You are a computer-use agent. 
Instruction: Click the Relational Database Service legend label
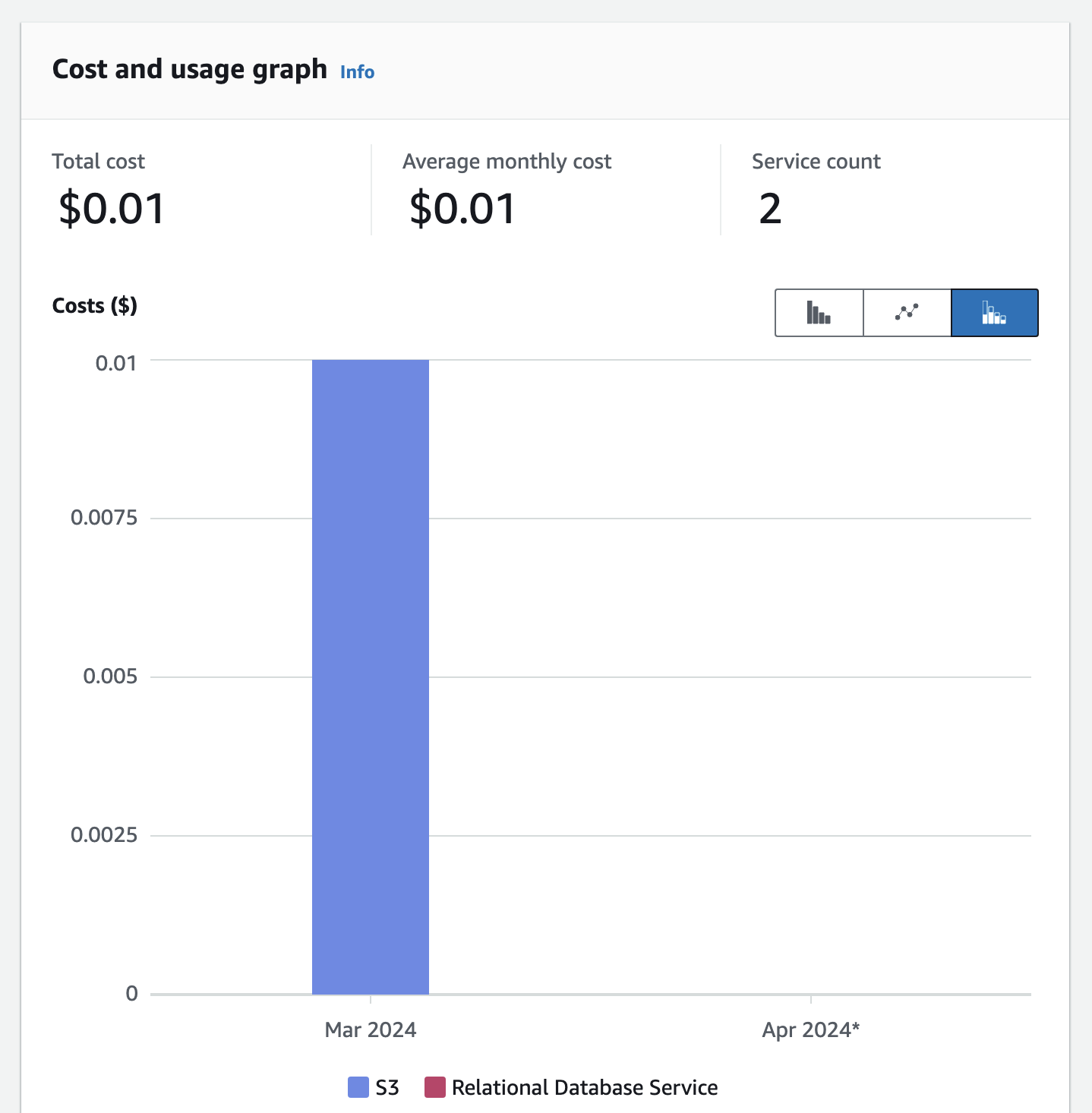click(x=585, y=1088)
